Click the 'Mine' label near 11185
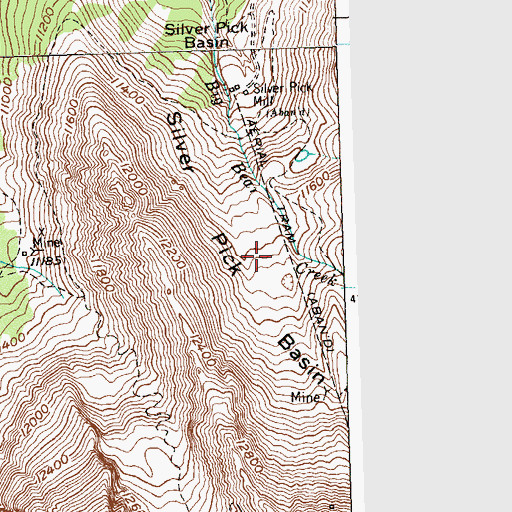Image resolution: width=512 pixels, height=512 pixels. point(47,243)
